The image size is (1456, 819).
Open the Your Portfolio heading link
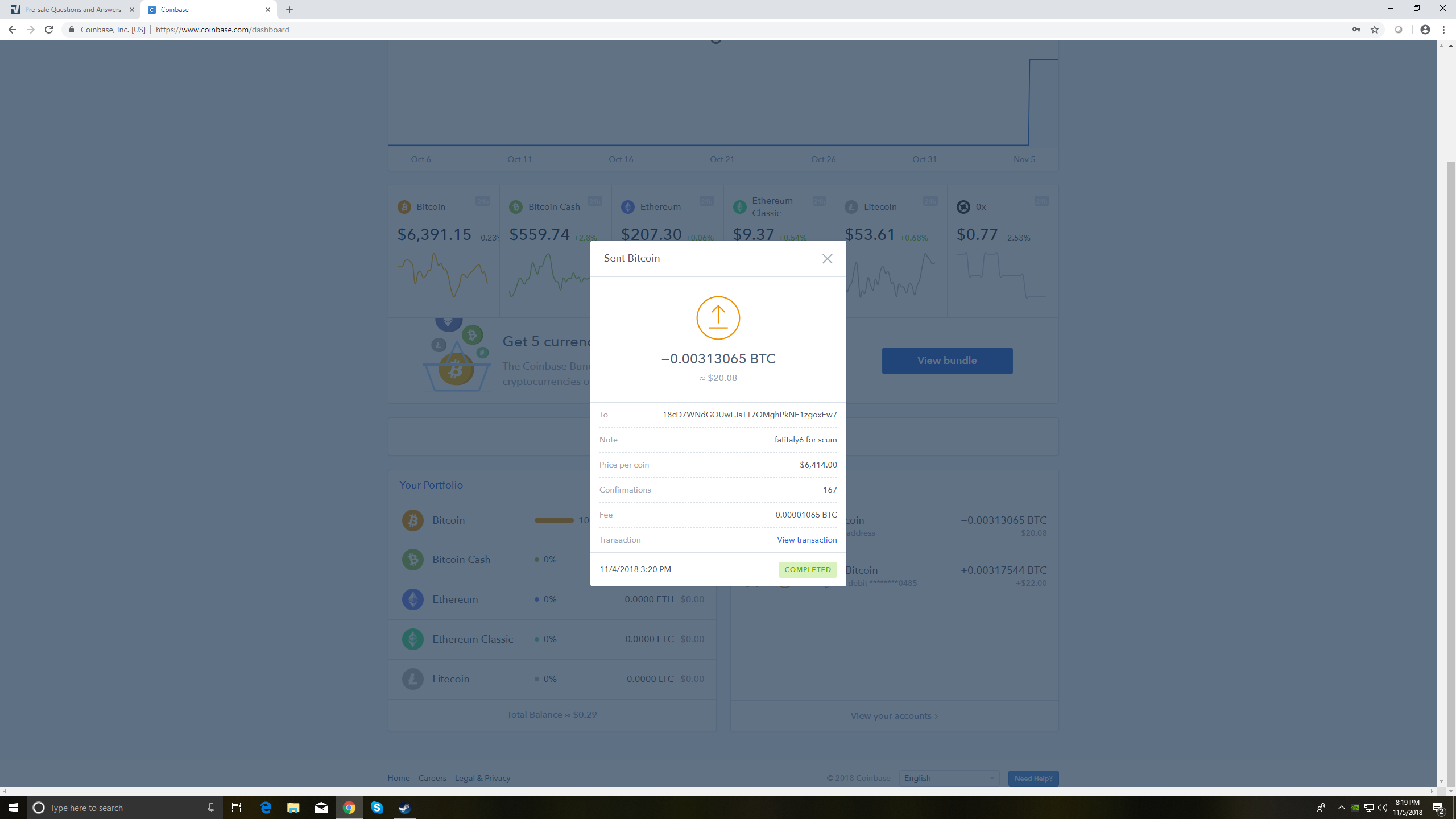click(431, 485)
